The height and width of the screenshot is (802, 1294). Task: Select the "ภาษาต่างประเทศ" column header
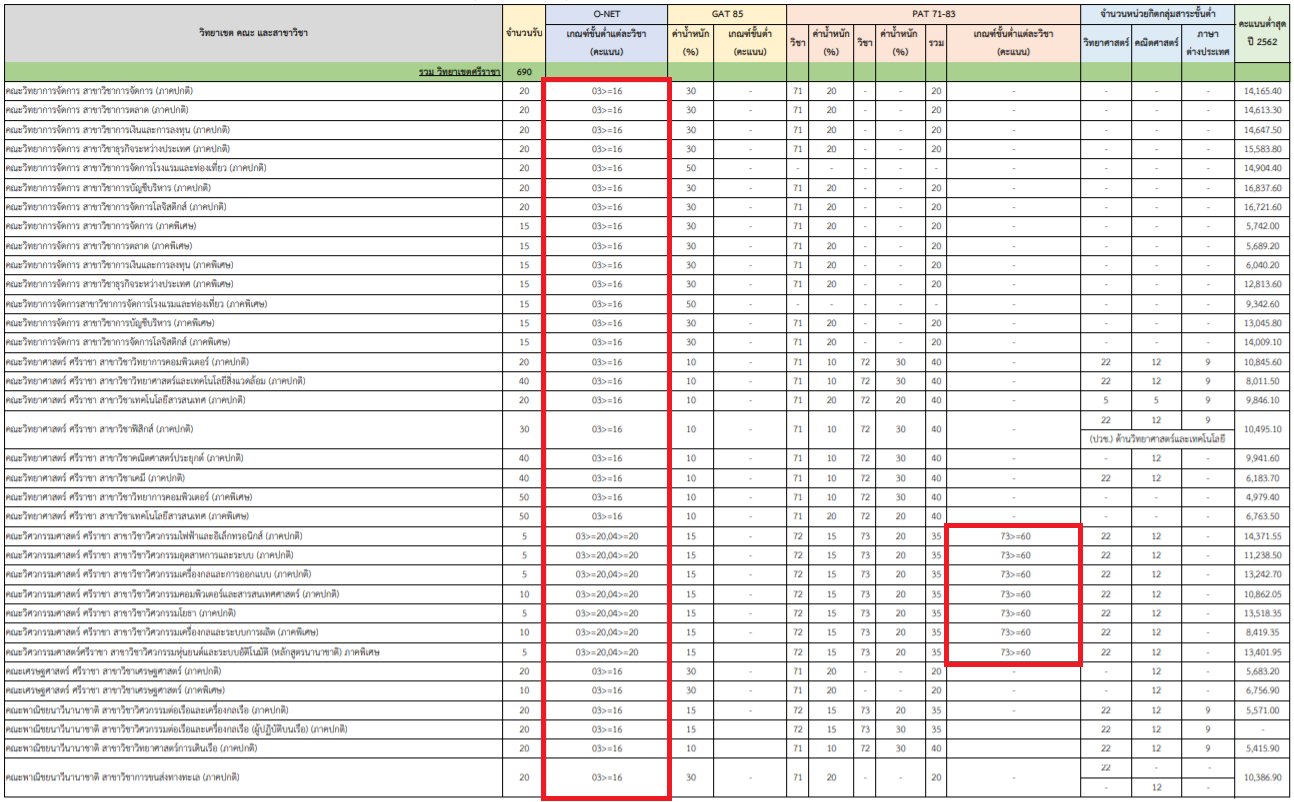(1207, 43)
